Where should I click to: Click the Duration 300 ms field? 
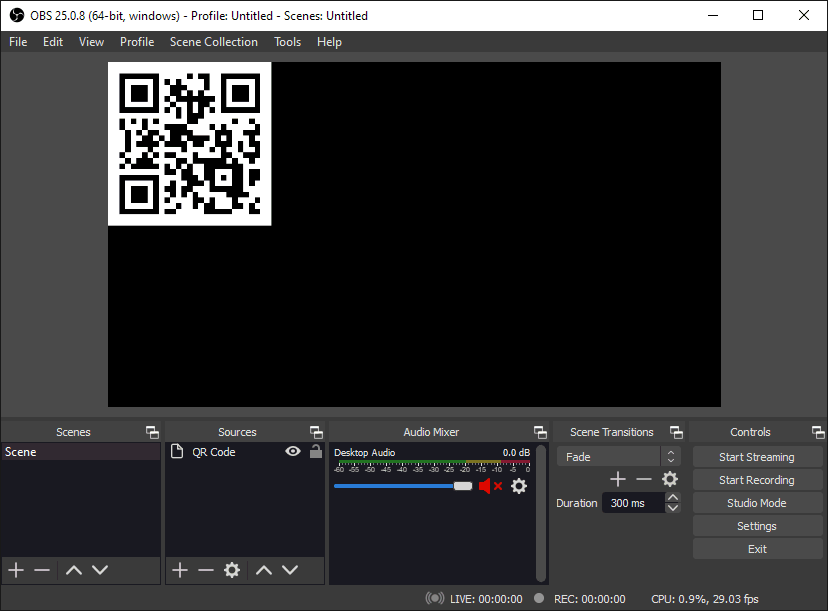634,503
